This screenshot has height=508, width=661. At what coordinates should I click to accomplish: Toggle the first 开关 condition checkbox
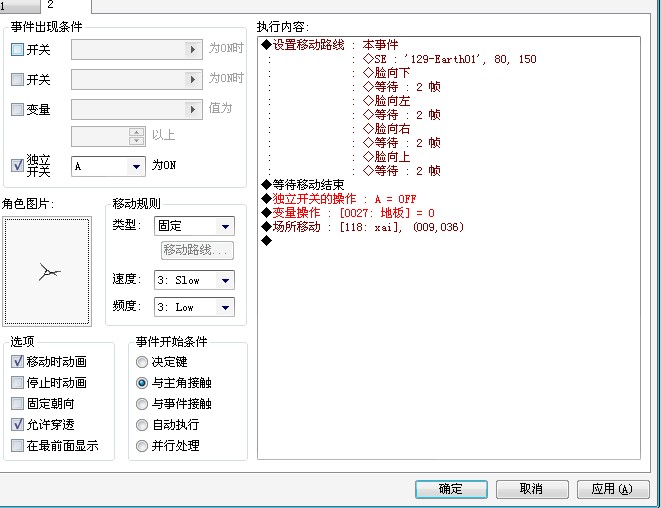click(17, 50)
